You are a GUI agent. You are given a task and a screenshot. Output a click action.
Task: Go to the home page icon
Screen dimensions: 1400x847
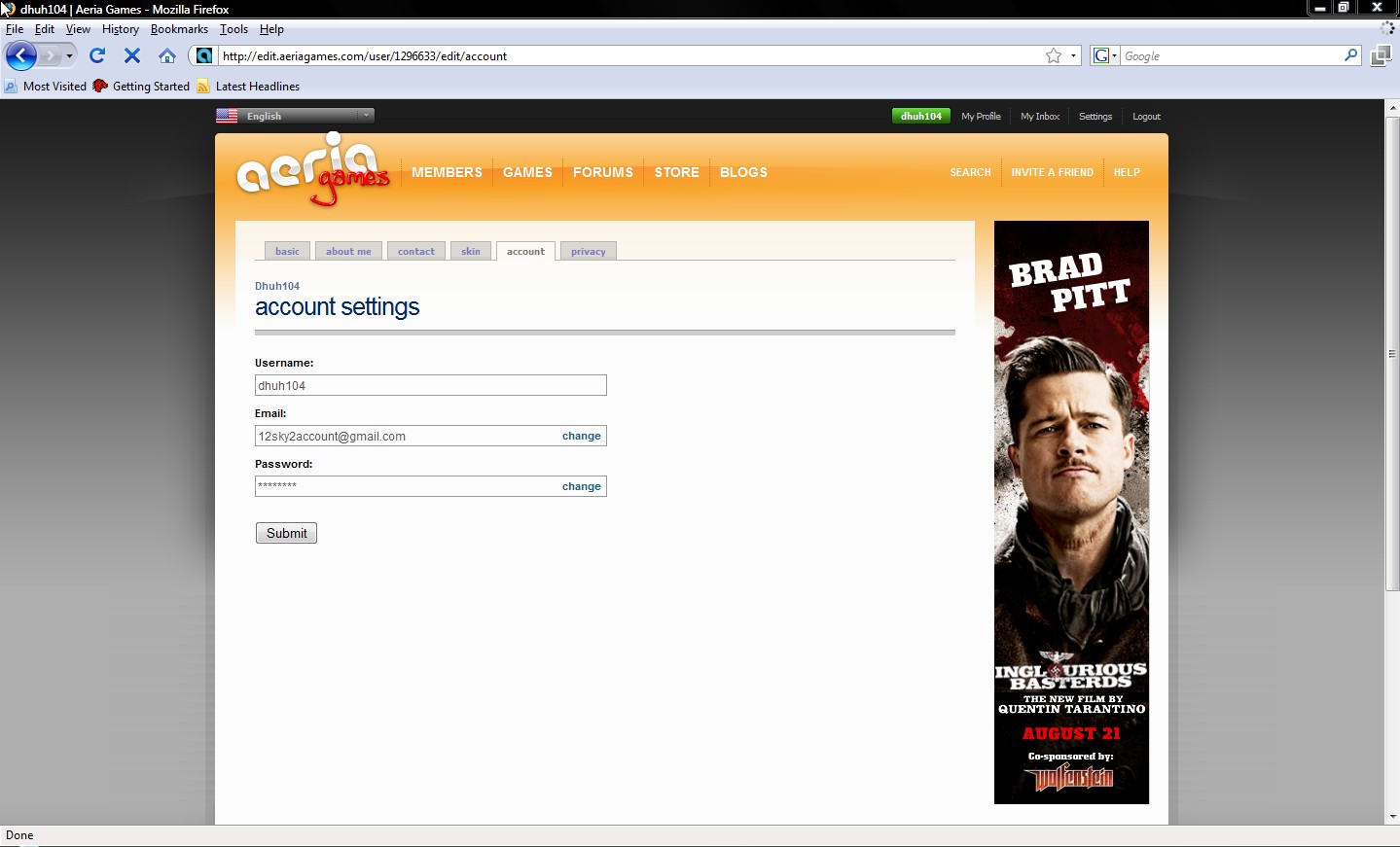[167, 55]
